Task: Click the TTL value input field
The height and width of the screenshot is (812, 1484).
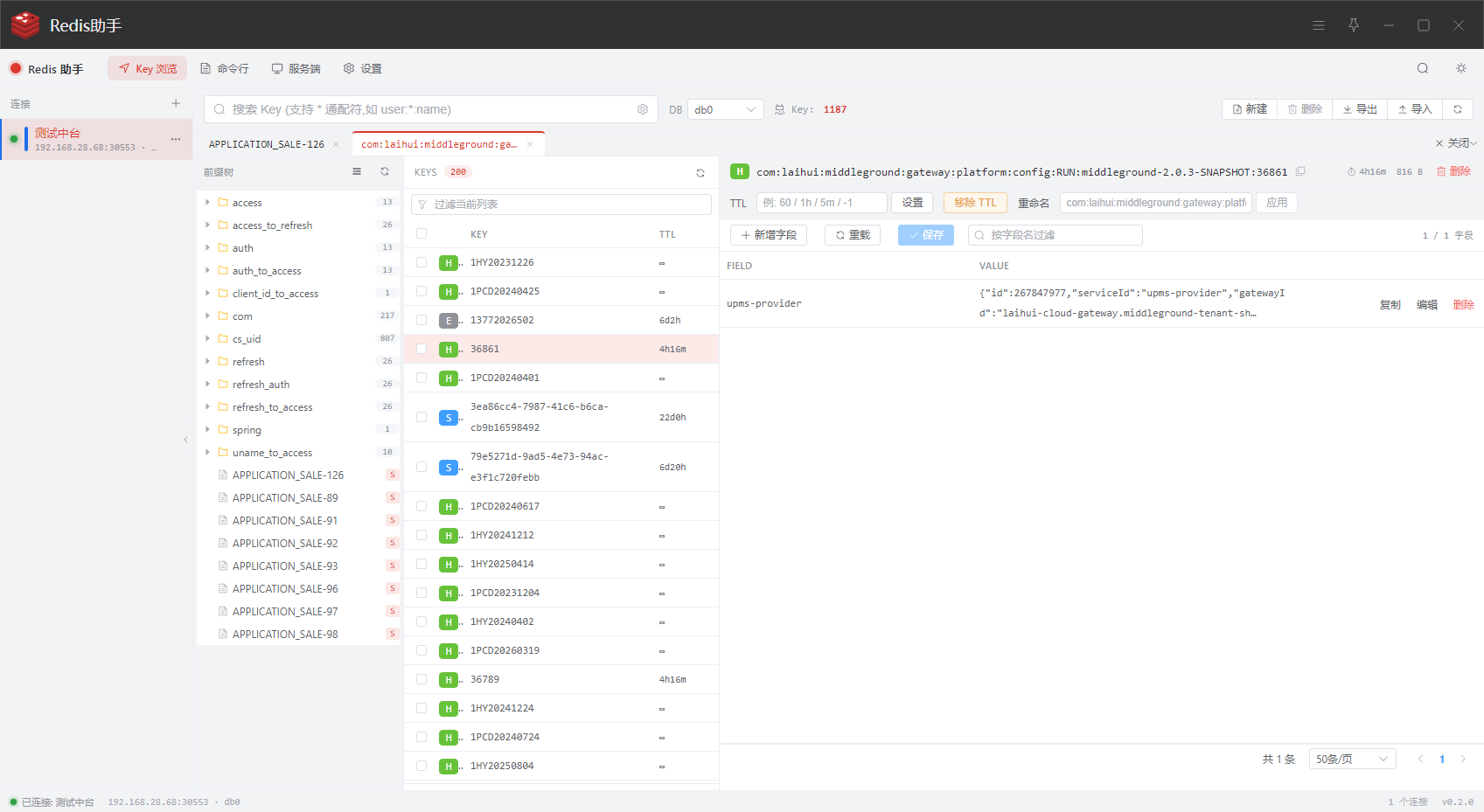Action: [821, 203]
